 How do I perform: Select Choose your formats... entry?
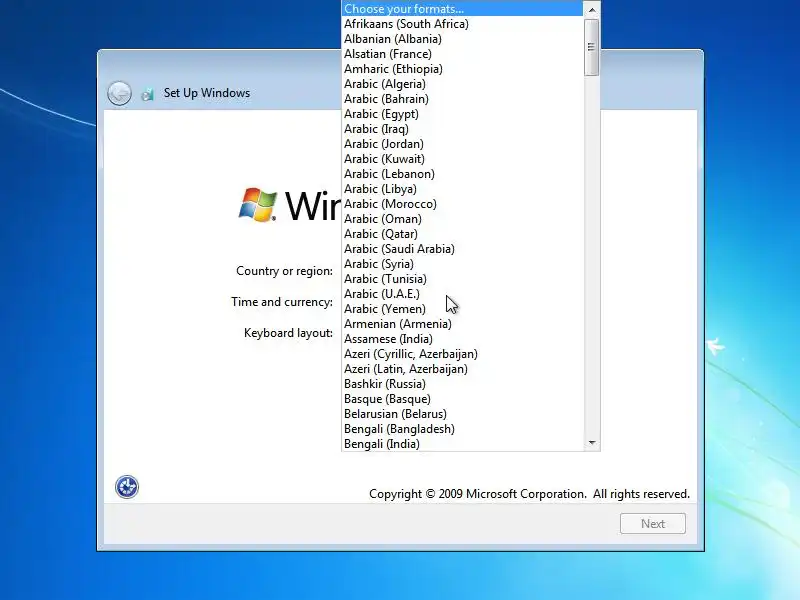[462, 9]
